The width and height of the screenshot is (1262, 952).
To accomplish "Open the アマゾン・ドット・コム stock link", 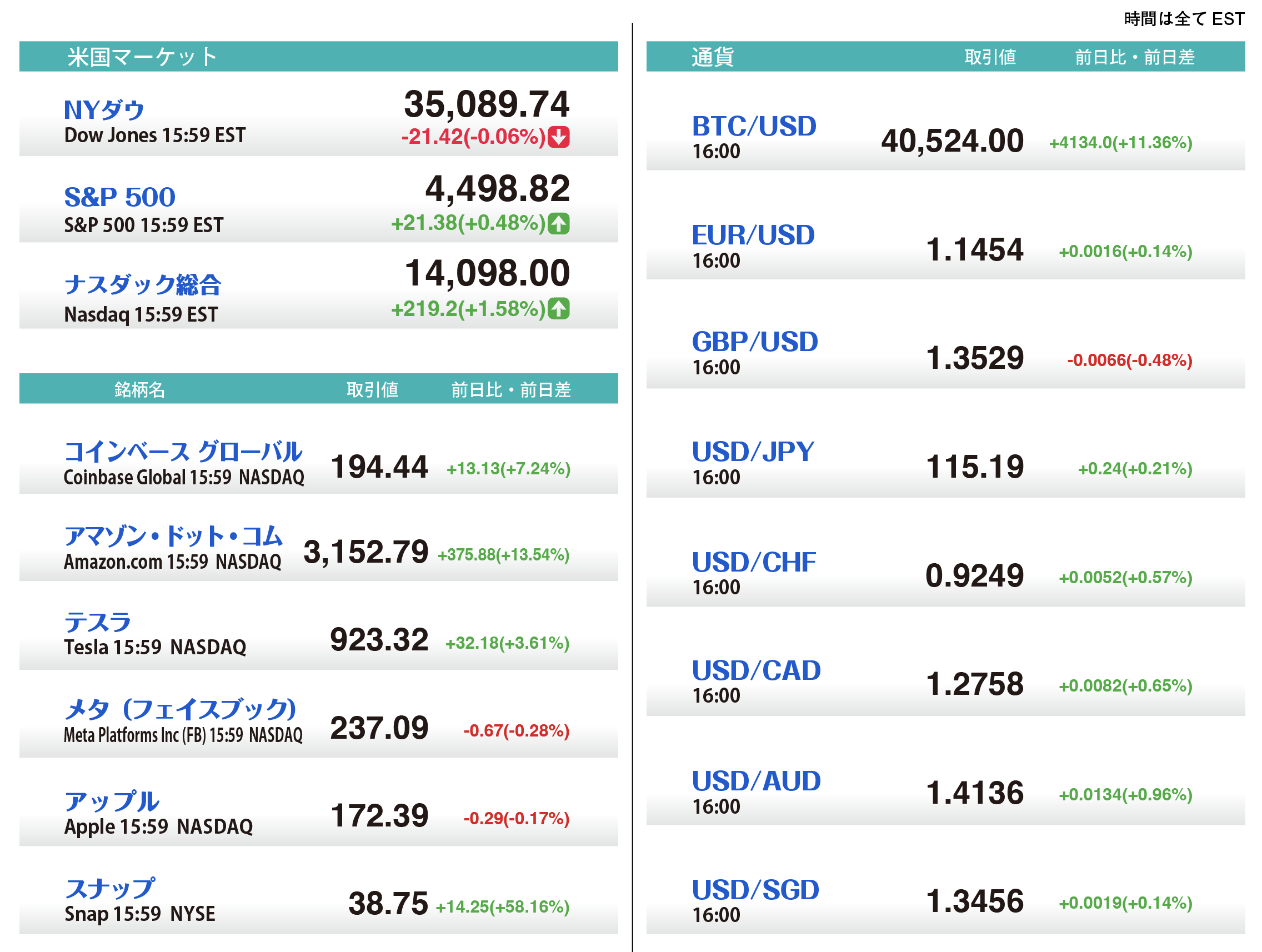I will pyautogui.click(x=173, y=536).
